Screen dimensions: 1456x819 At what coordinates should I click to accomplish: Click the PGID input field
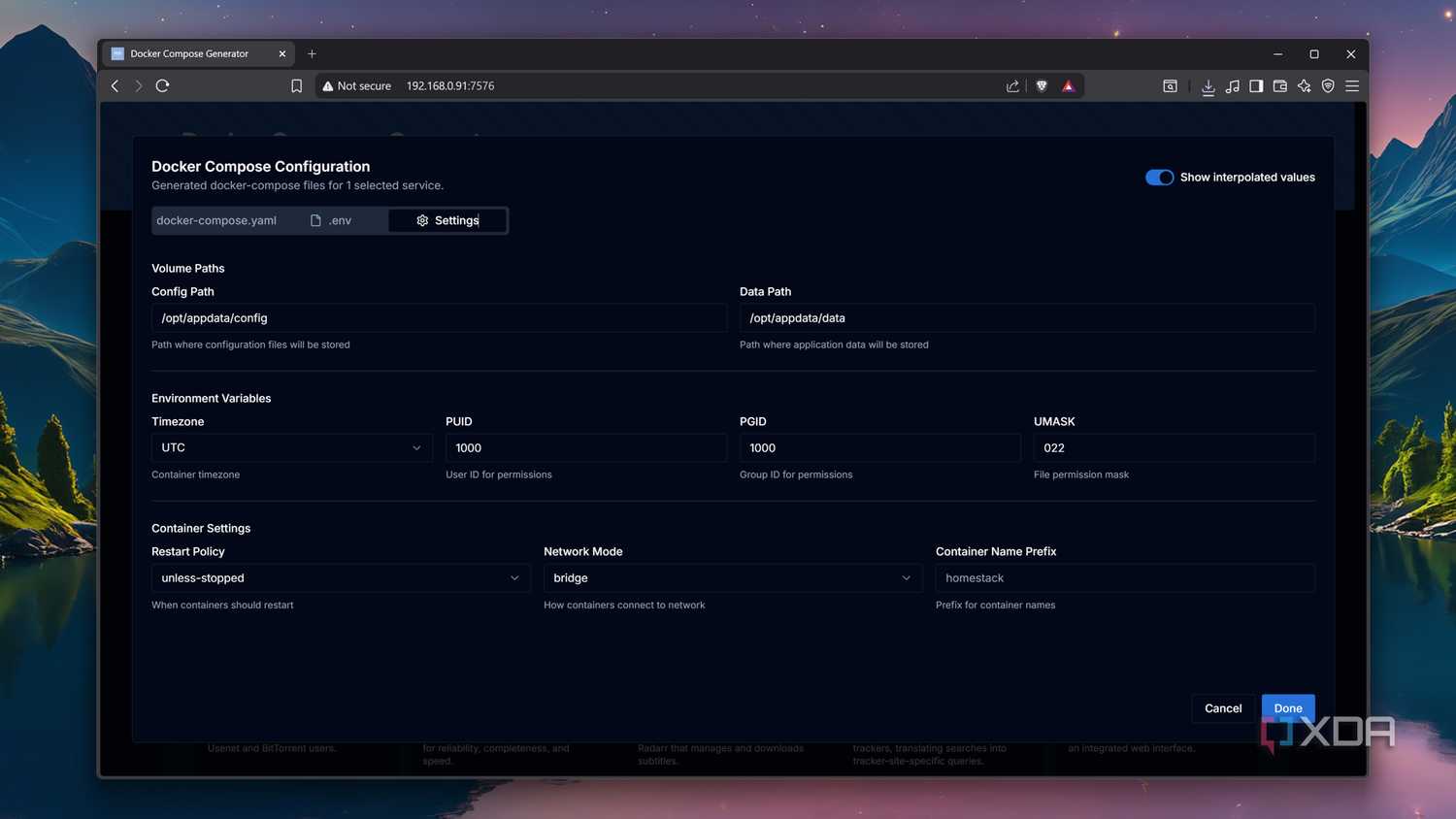point(880,447)
